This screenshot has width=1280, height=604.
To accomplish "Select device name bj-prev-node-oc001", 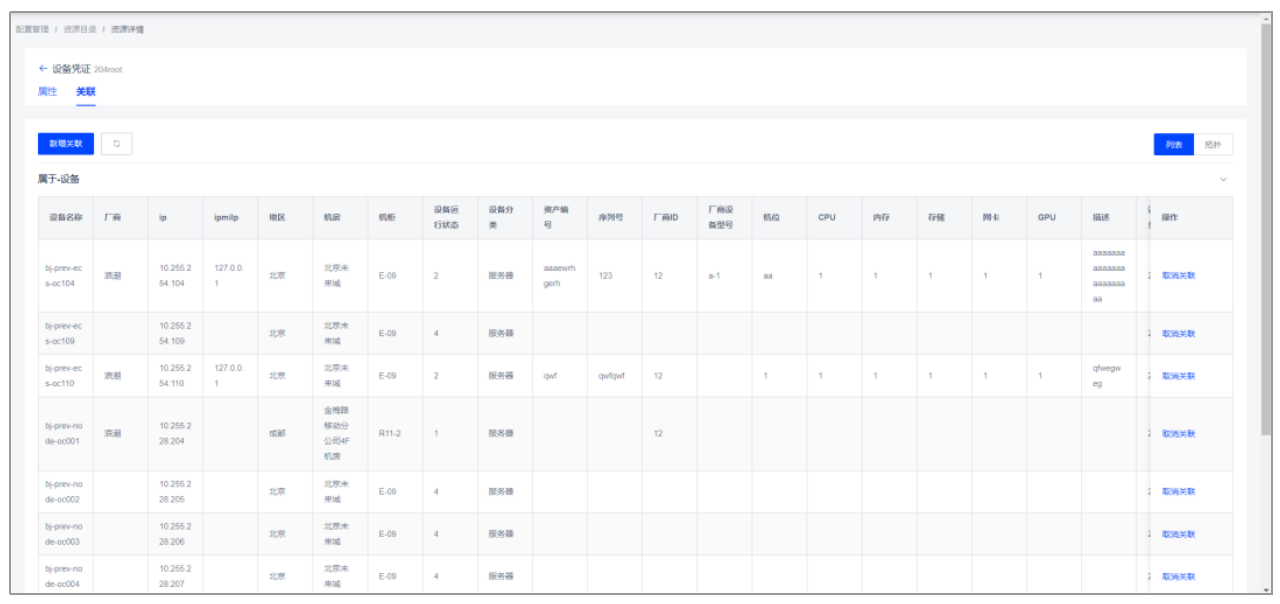I will [x=64, y=434].
